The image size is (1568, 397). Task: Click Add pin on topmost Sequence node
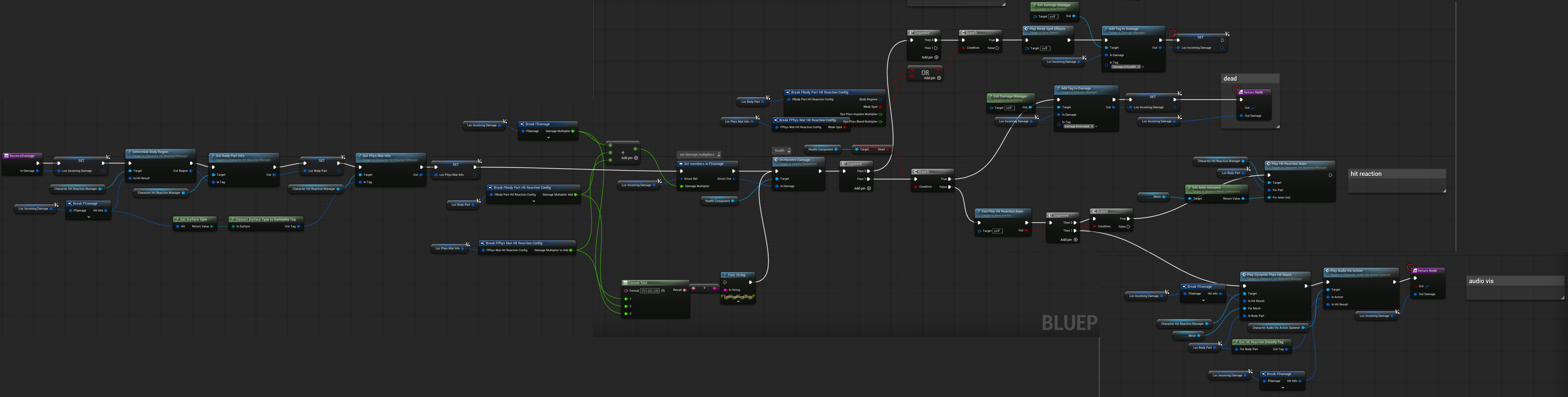point(936,57)
